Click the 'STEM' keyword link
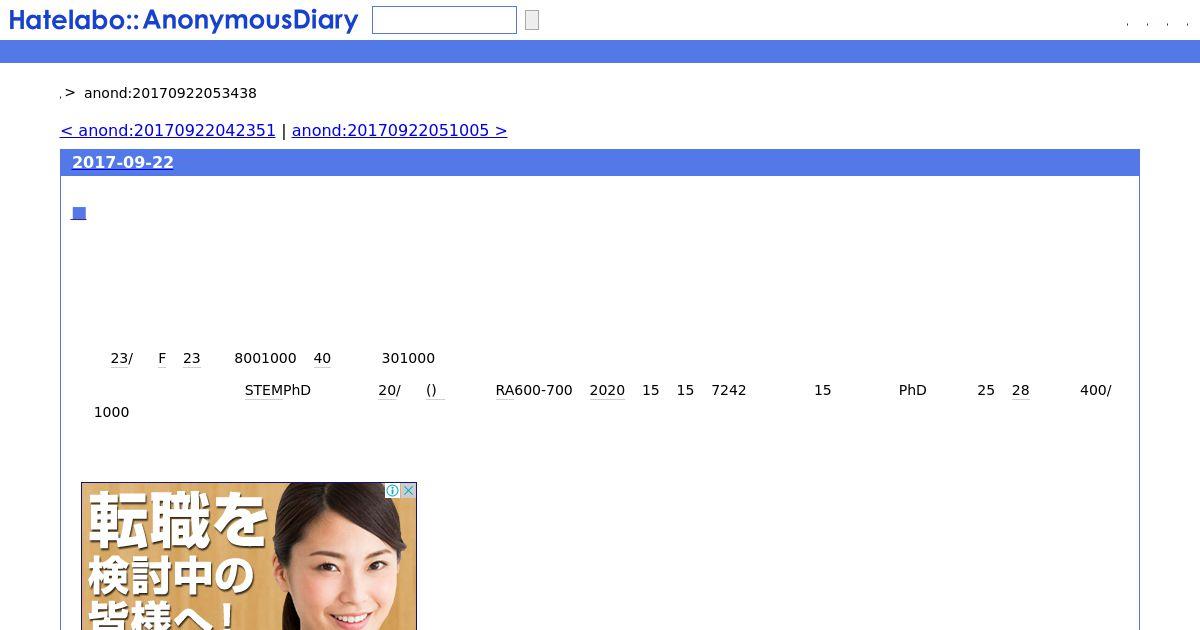1200x630 pixels. 264,390
